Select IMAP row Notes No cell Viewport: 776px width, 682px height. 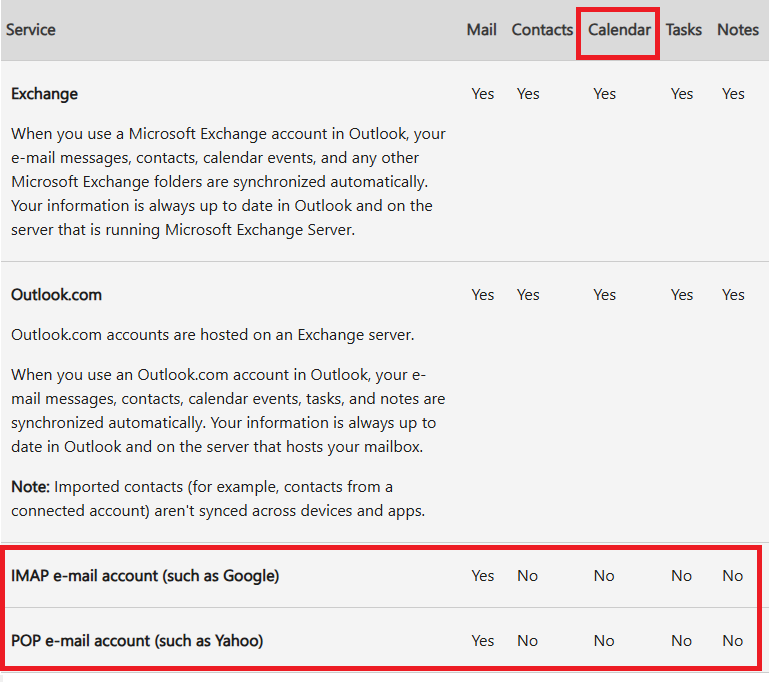732,576
